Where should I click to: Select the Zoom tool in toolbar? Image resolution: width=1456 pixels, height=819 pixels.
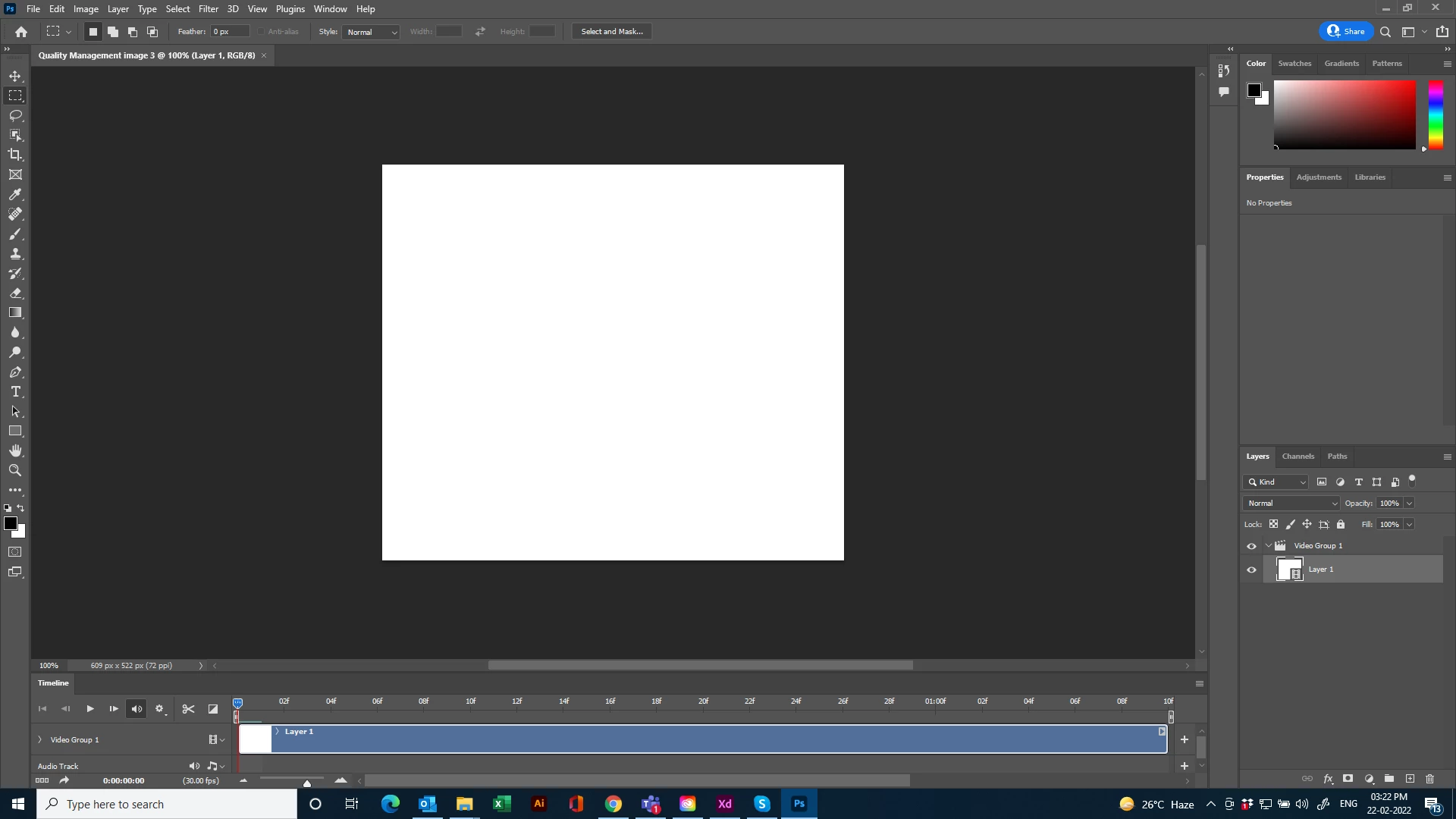[15, 470]
